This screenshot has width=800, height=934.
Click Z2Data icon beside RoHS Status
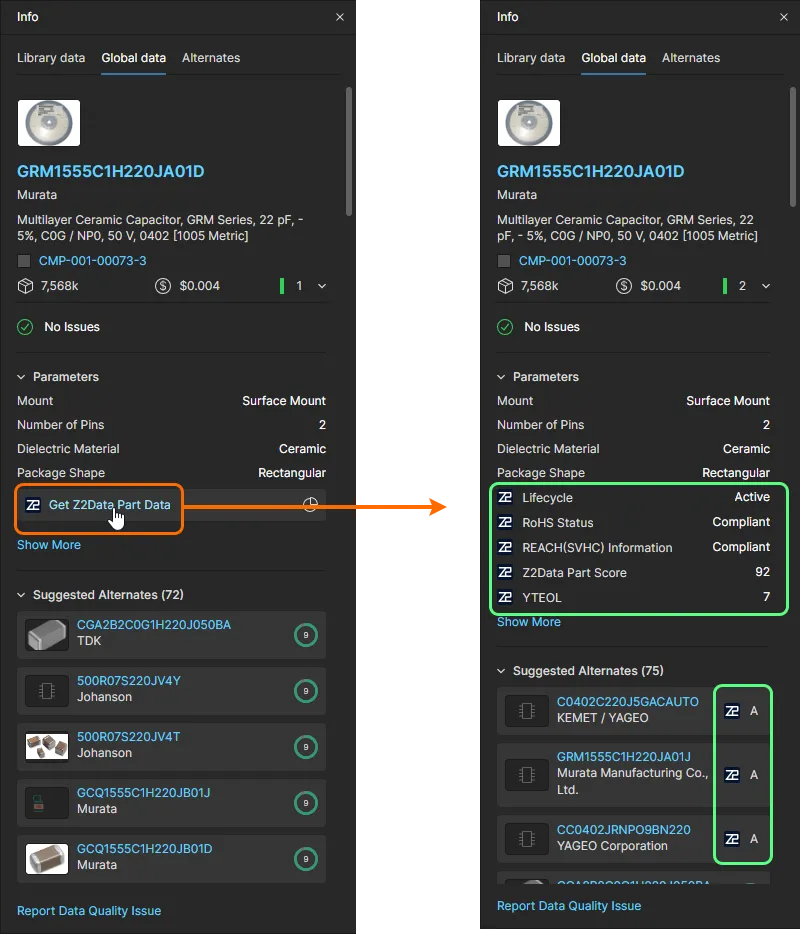coord(505,522)
